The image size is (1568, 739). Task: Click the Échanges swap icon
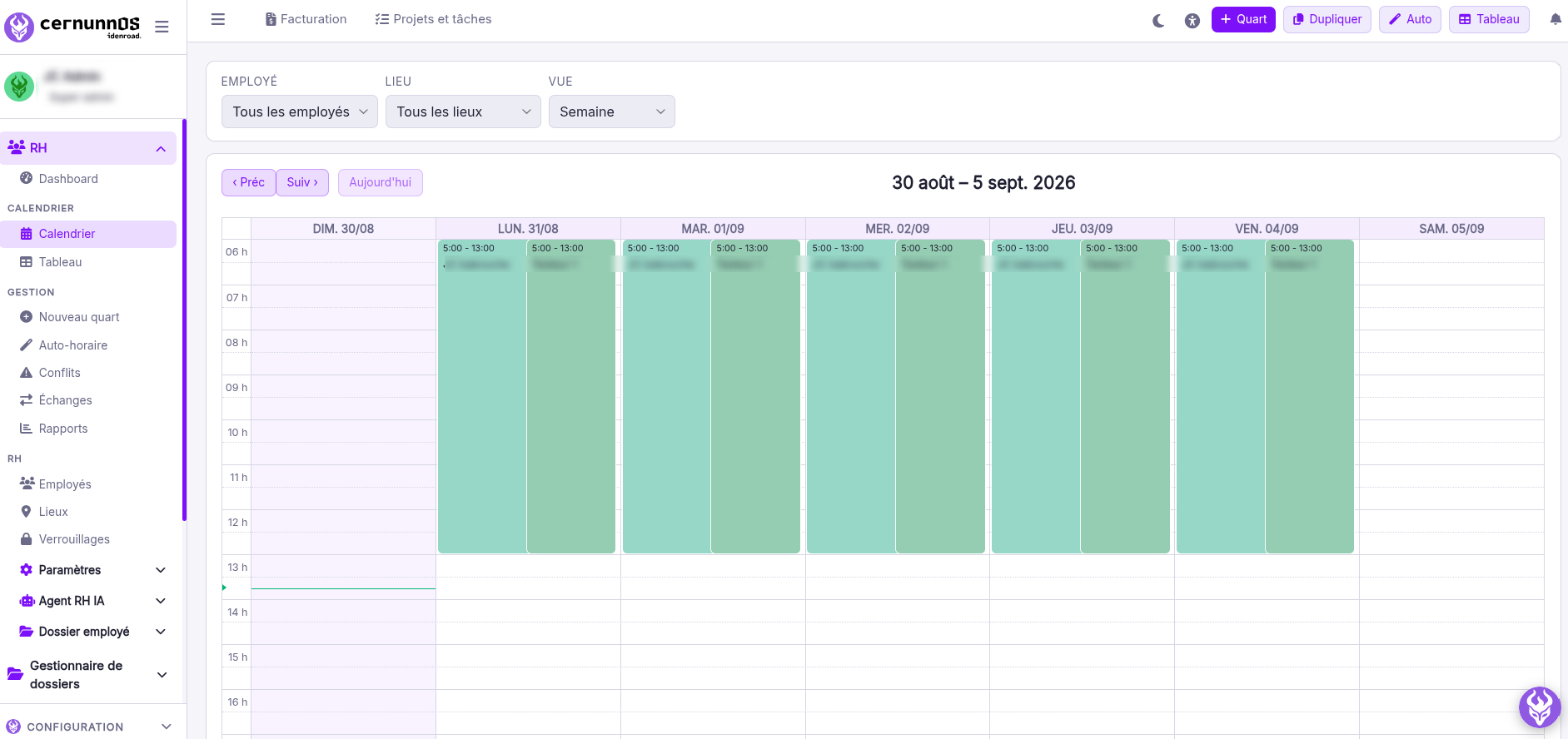[26, 400]
